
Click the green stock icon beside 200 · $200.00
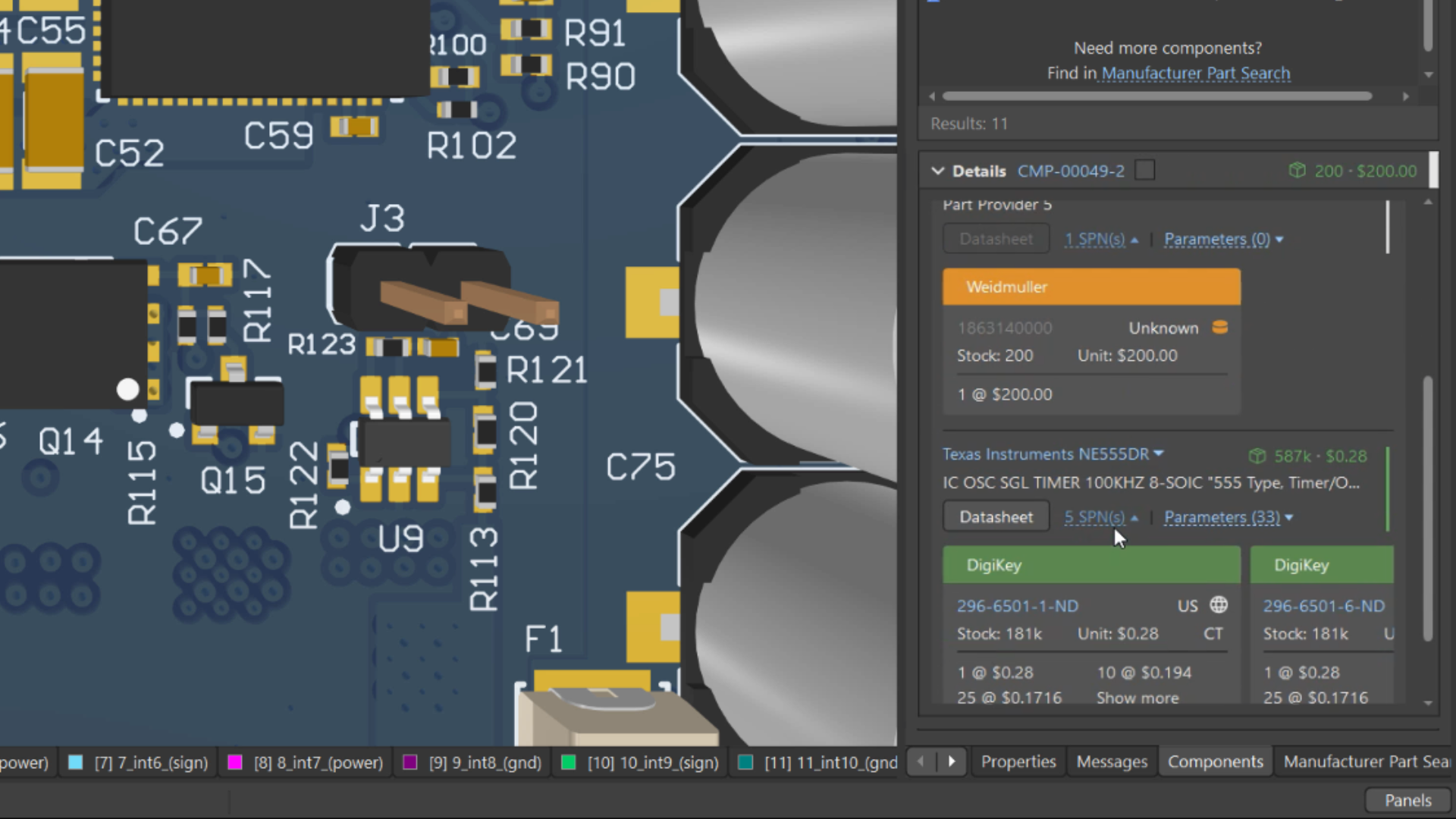point(1299,171)
